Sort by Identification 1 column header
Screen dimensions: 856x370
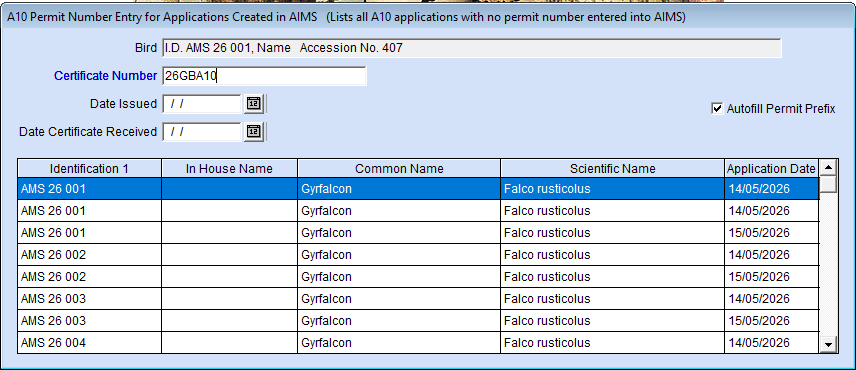[x=90, y=169]
